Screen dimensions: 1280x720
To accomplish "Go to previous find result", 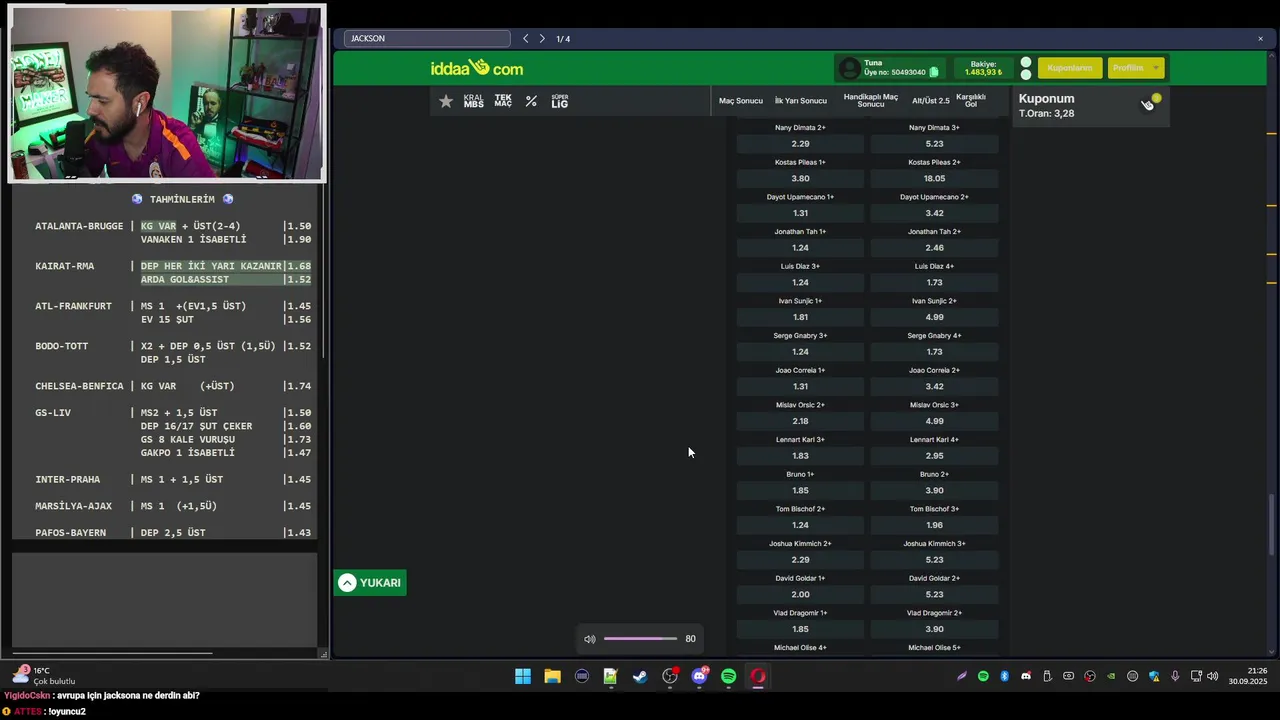I will pyautogui.click(x=526, y=38).
